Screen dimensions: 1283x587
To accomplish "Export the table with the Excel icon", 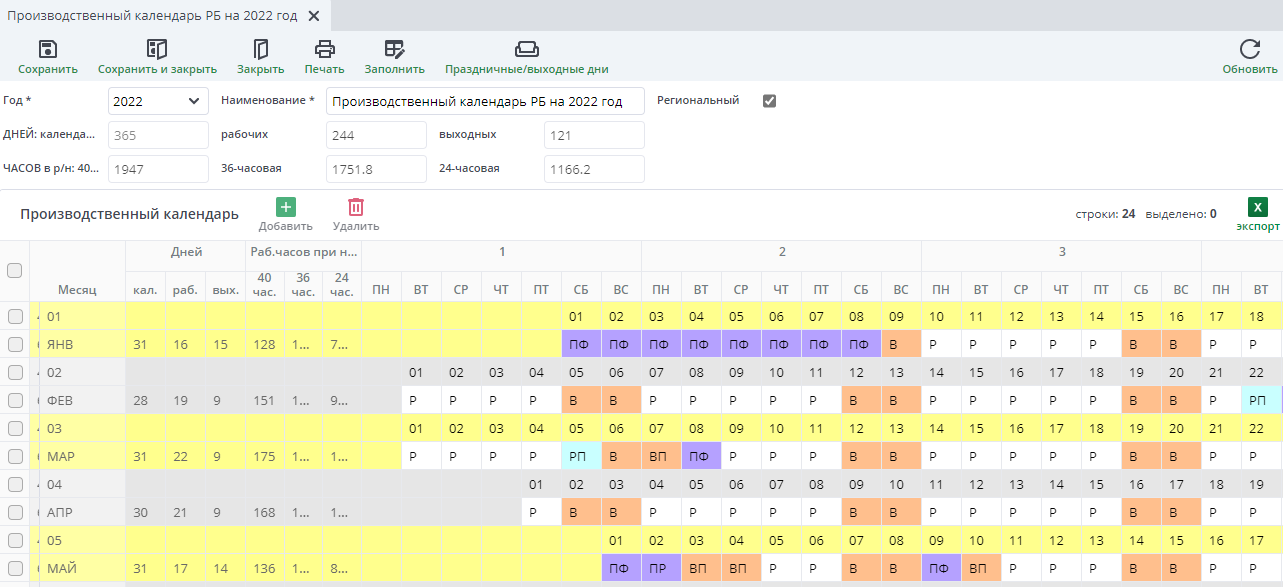I will pyautogui.click(x=1258, y=207).
